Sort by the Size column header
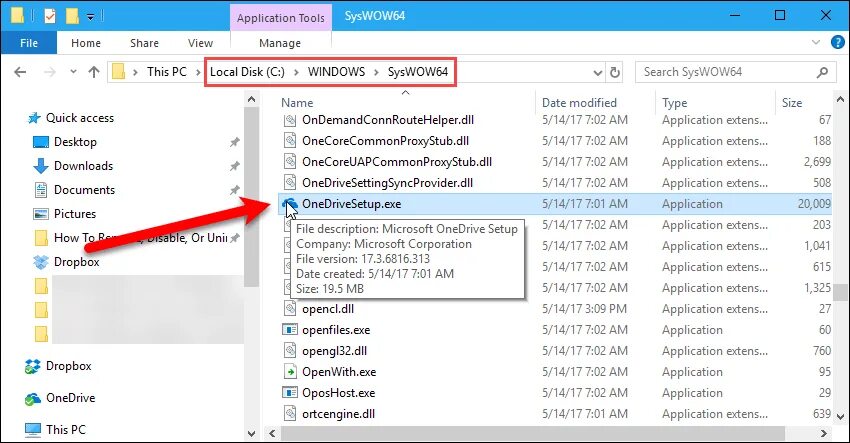This screenshot has width=850, height=443. pyautogui.click(x=791, y=102)
